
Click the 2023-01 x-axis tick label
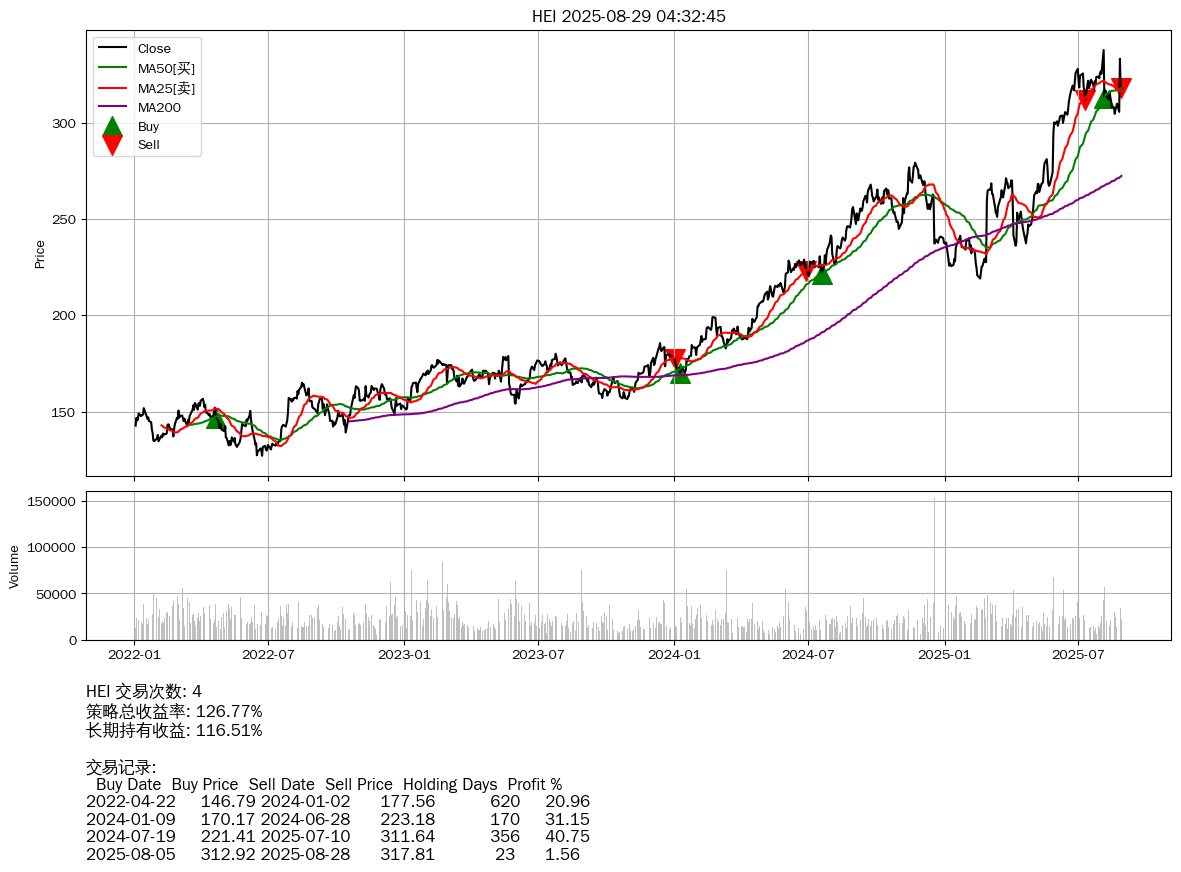click(404, 656)
